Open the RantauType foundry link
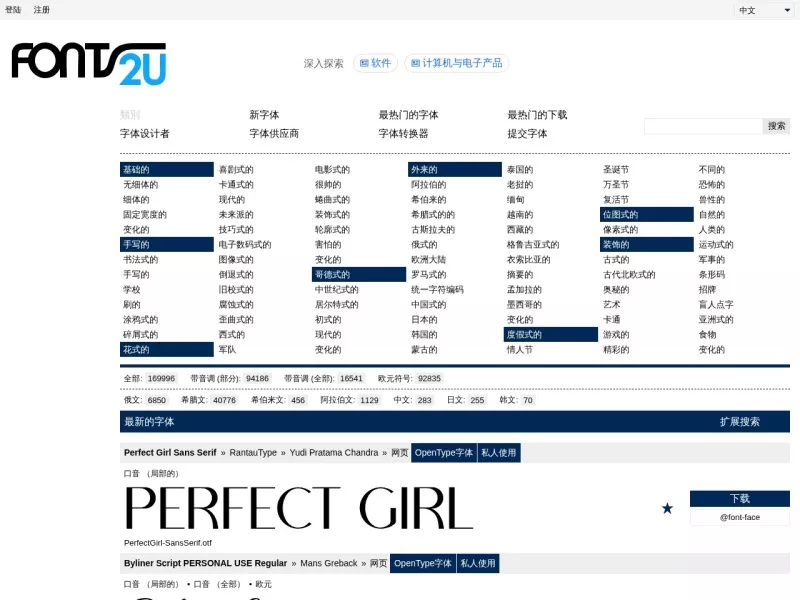The image size is (800, 600). point(253,453)
